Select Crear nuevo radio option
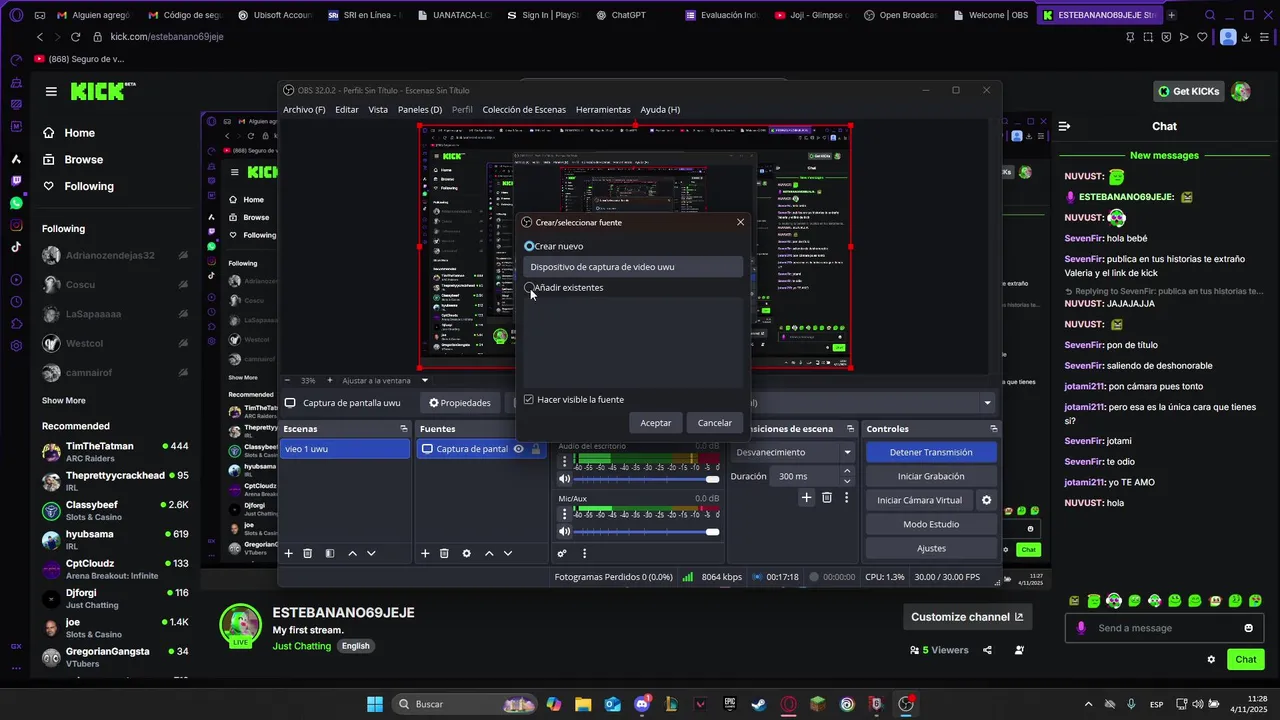The image size is (1280, 720). (x=530, y=246)
